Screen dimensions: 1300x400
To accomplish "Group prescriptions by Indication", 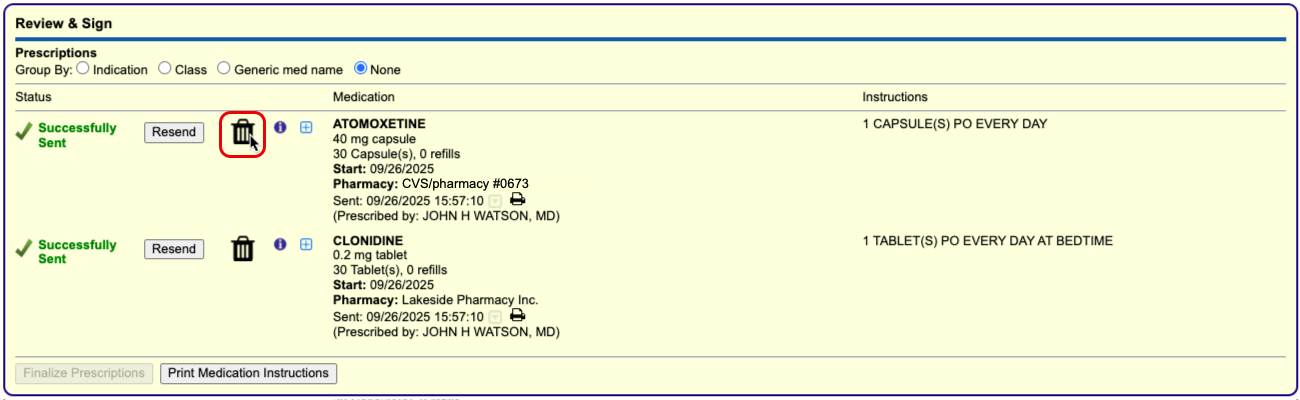I will 83,69.
